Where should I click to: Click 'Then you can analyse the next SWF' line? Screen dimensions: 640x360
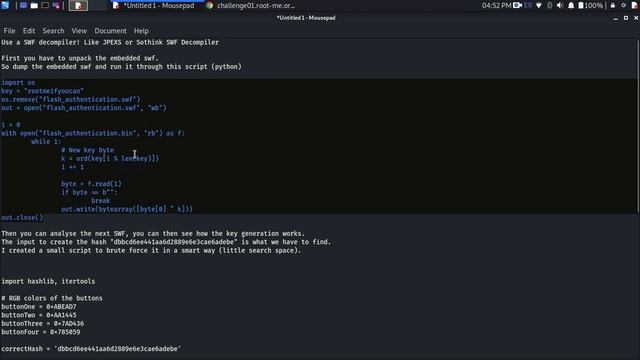point(153,234)
